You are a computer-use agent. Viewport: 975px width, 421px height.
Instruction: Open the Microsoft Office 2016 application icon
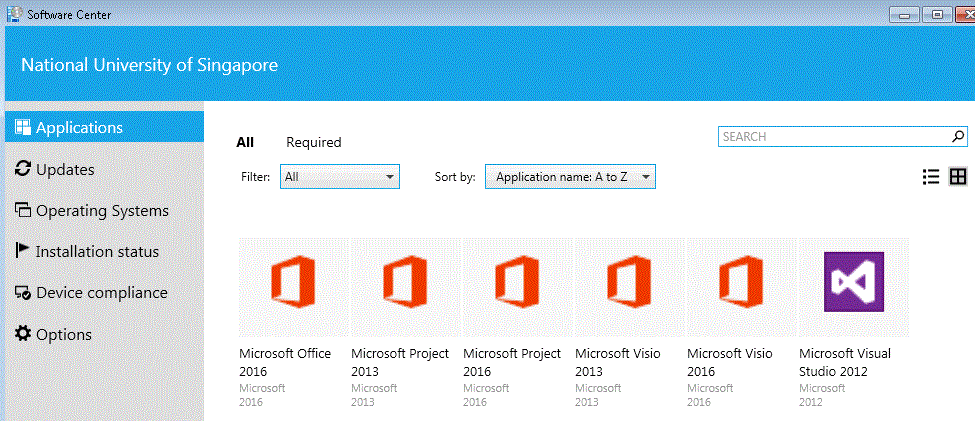pyautogui.click(x=293, y=288)
